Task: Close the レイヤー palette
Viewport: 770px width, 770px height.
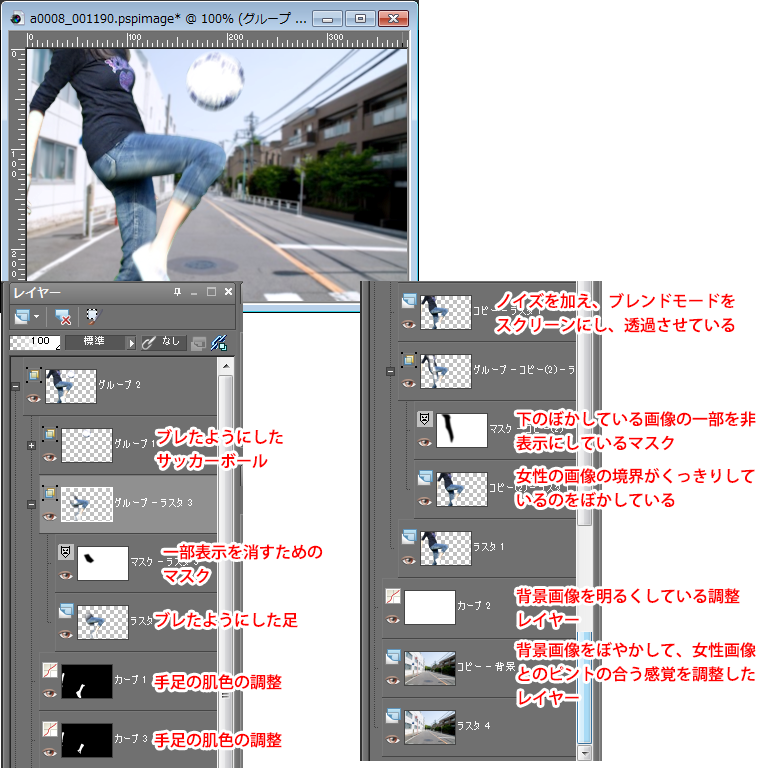Action: (x=228, y=292)
